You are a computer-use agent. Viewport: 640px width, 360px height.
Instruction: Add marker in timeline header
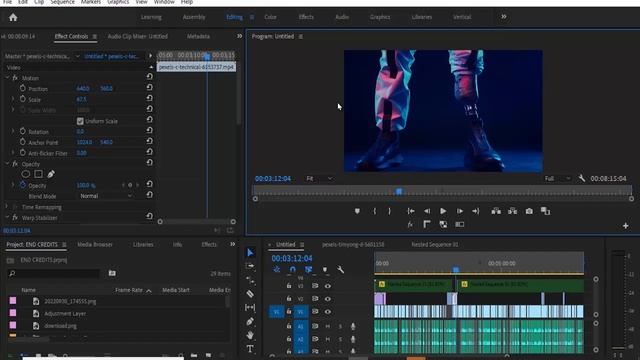[325, 270]
